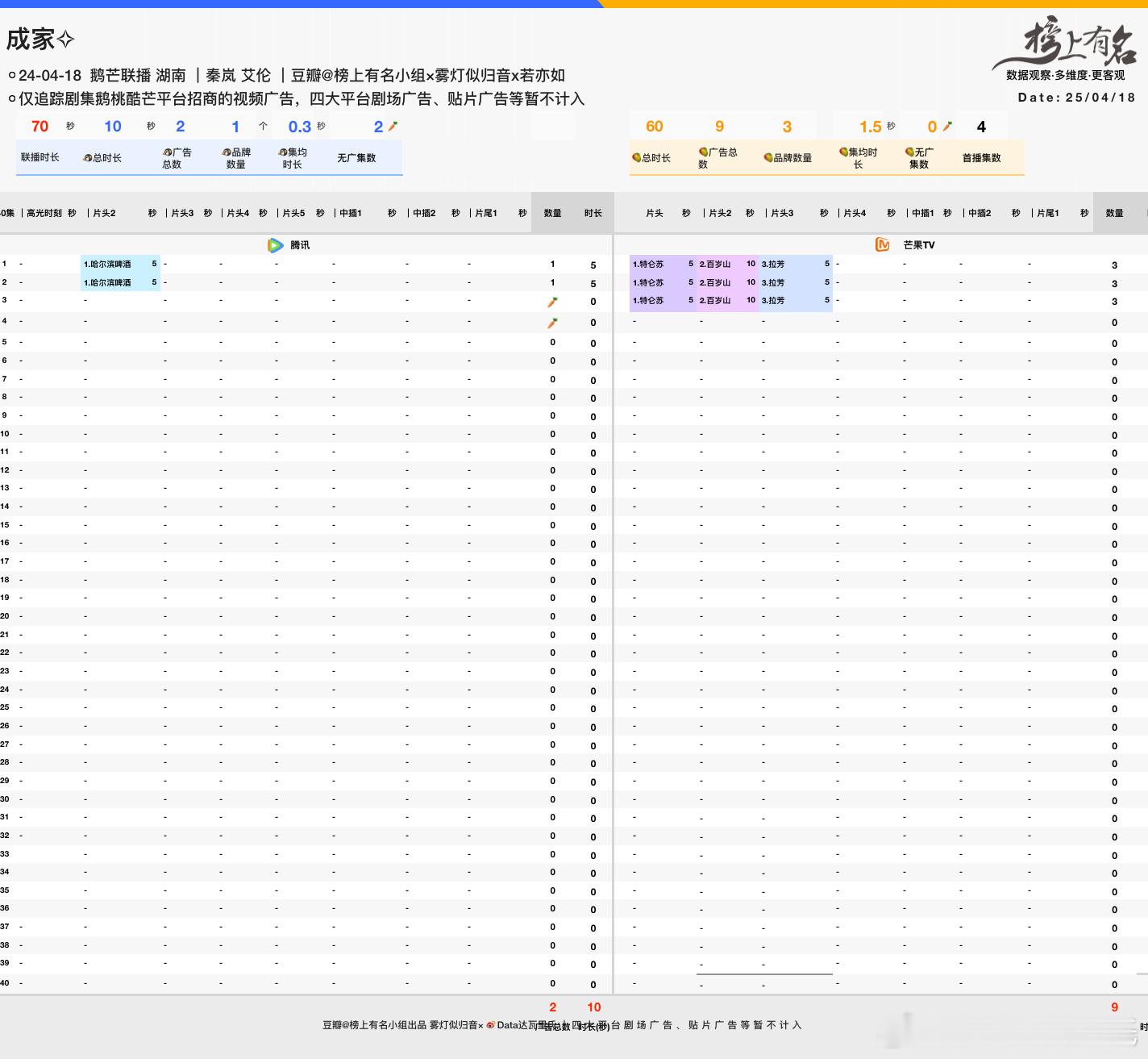
Task: Click the mango icon beside 品牌数量 in orange panel
Action: (768, 158)
